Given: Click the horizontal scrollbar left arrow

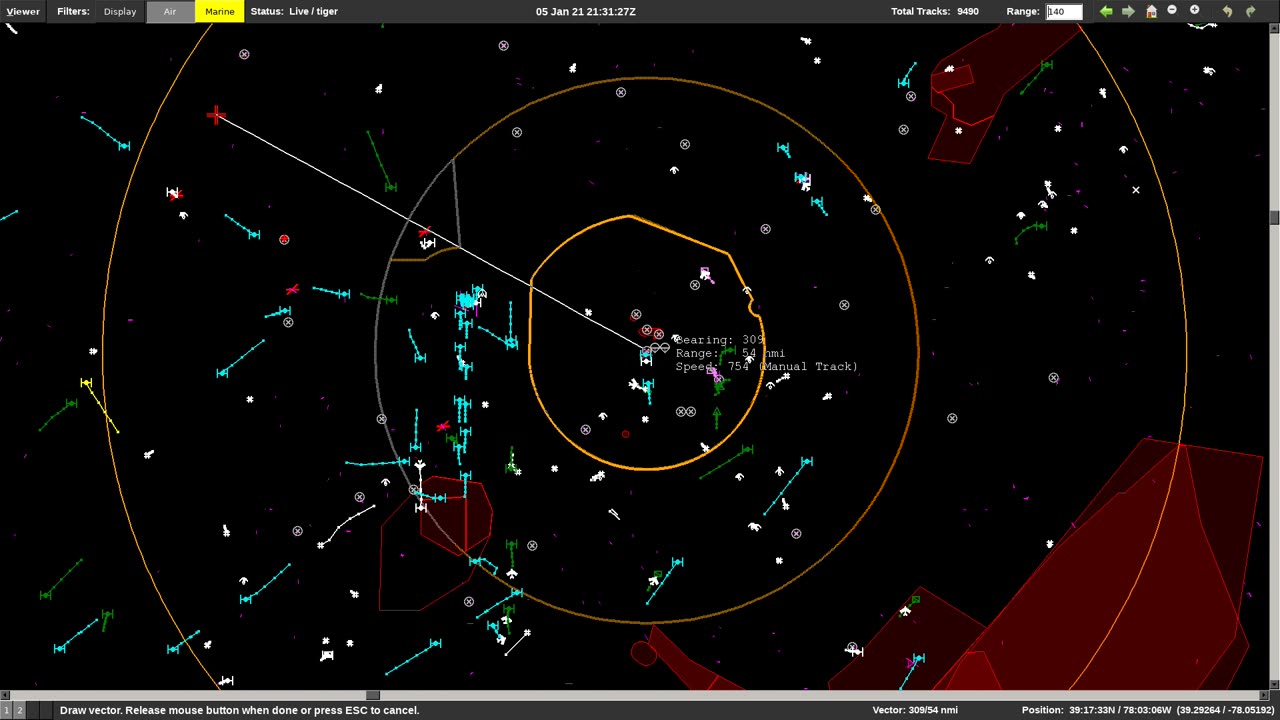Looking at the screenshot, I should [x=4, y=695].
